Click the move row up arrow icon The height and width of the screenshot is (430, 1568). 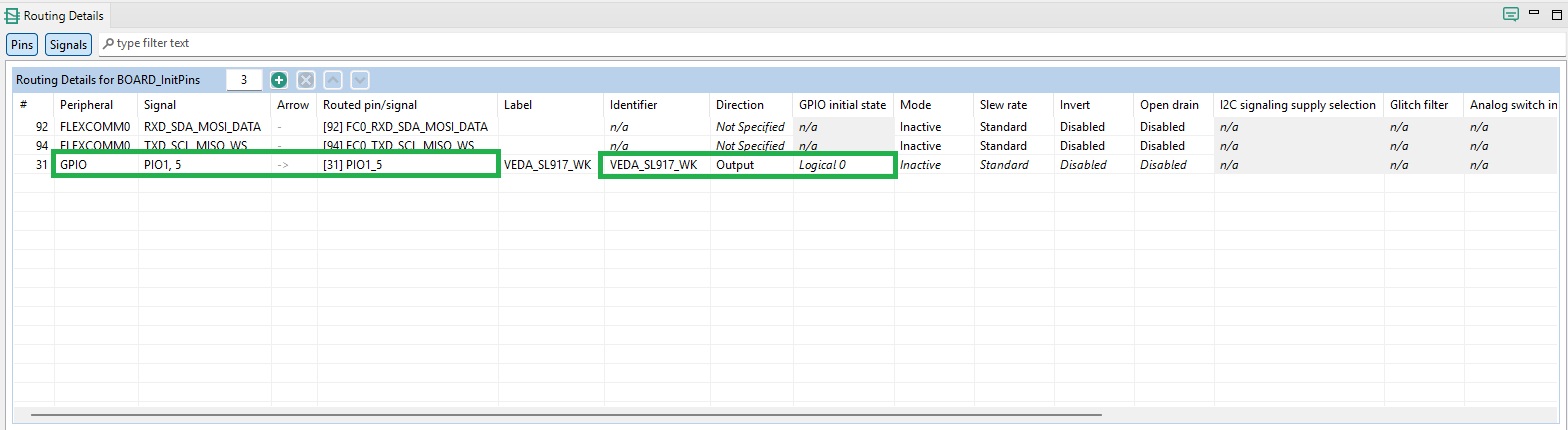pos(334,80)
